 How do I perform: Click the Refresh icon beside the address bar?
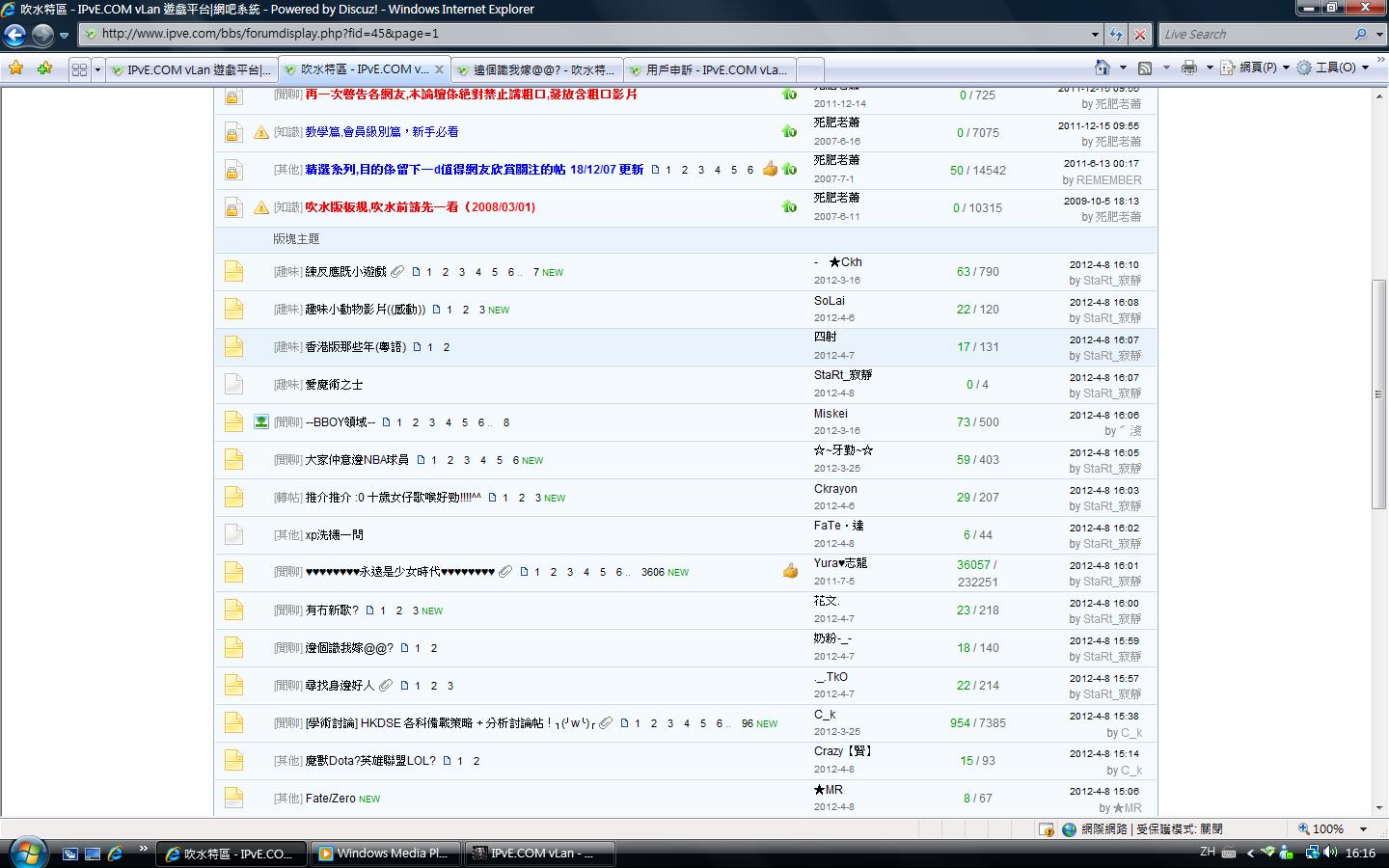(1116, 34)
